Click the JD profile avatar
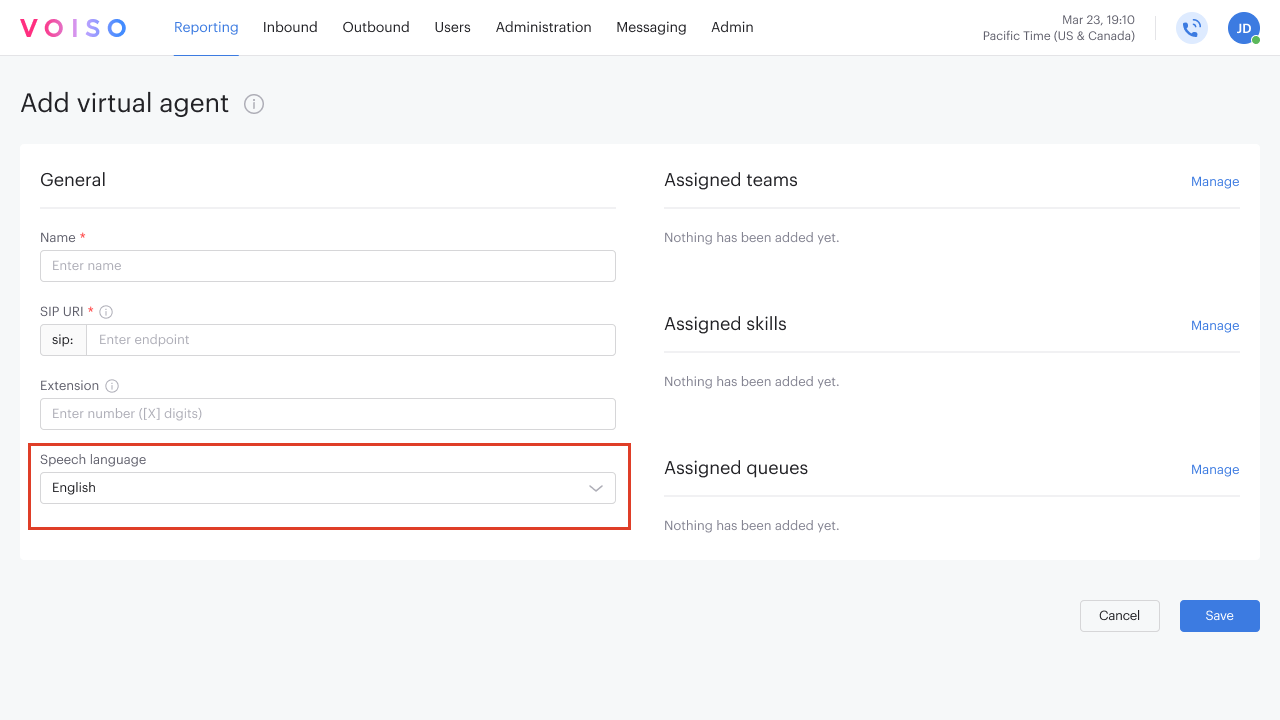This screenshot has width=1280, height=720. [1243, 27]
